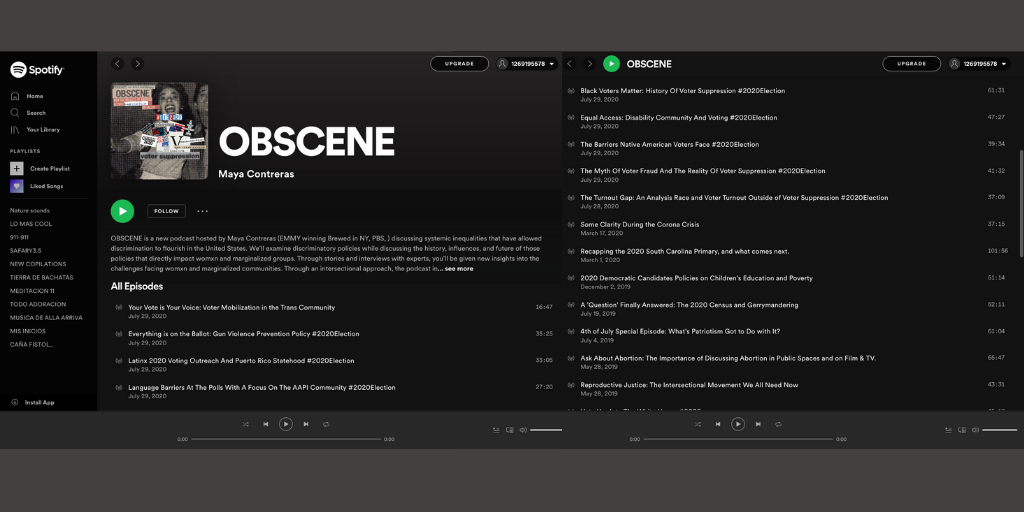Toggle shuffle in right window player
The width and height of the screenshot is (1024, 512).
(697, 424)
